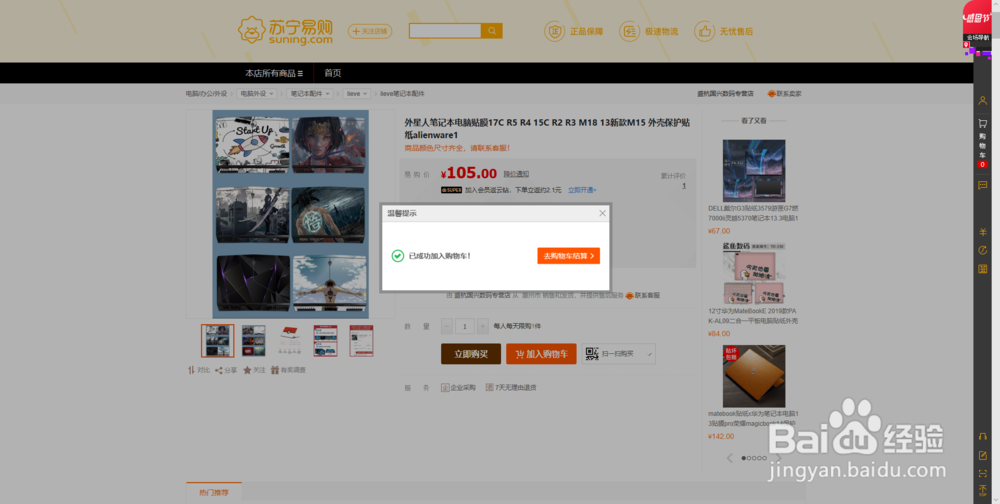Open the matebook贴纸 recommended product image

click(754, 376)
